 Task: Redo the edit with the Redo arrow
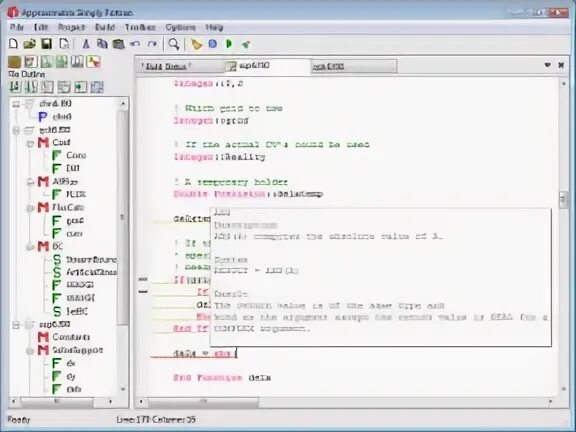coord(152,44)
